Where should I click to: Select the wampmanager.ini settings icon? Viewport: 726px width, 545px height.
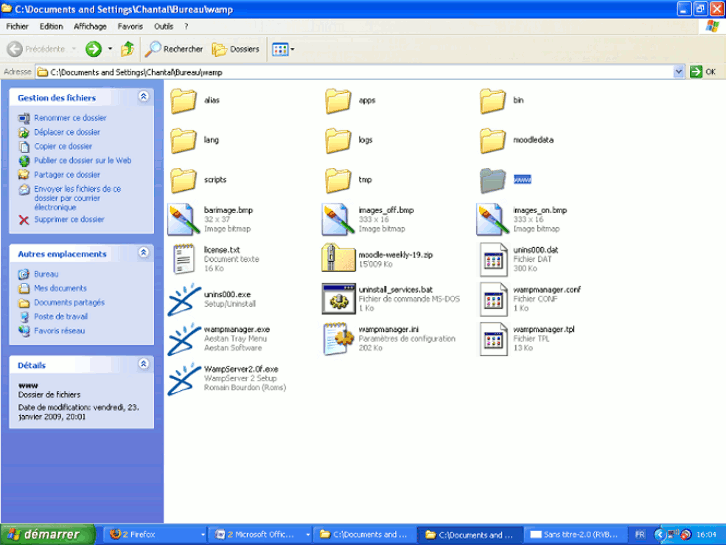tap(338, 339)
